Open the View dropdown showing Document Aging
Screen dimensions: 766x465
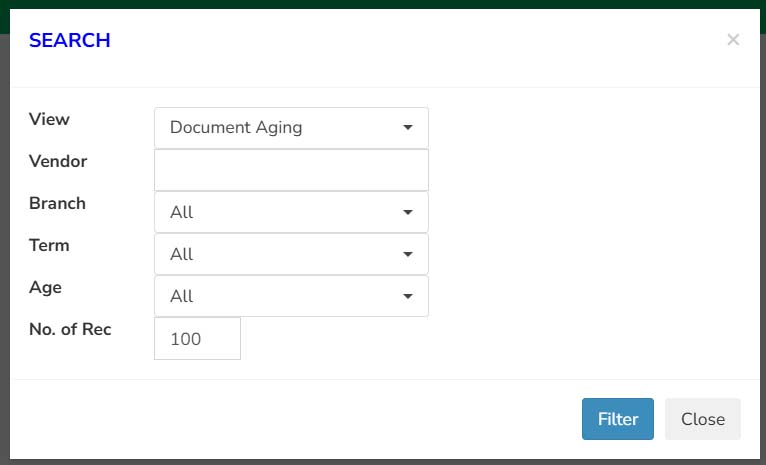click(x=291, y=128)
